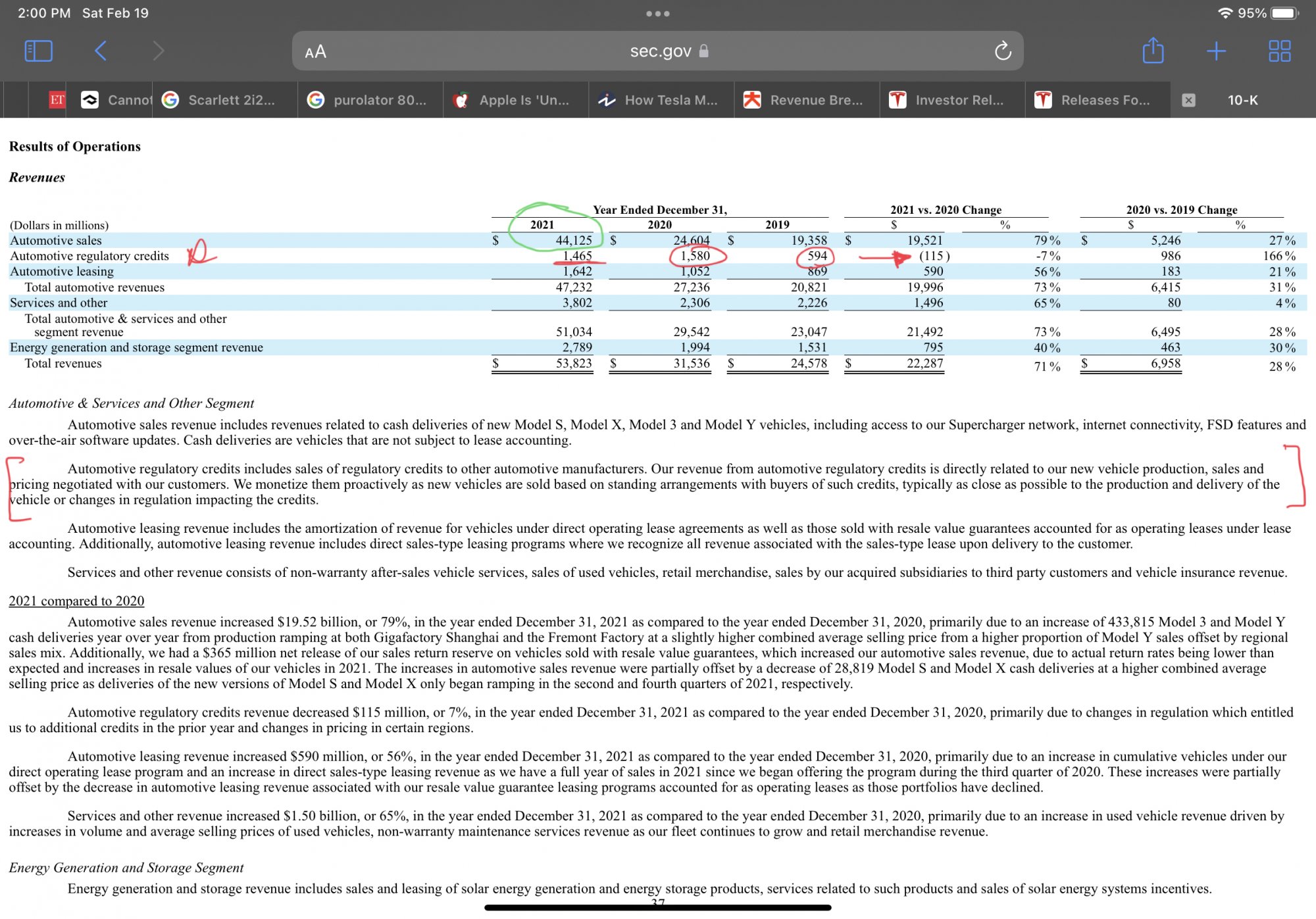
Task: Select the How Tesla M... tab
Action: (661, 100)
